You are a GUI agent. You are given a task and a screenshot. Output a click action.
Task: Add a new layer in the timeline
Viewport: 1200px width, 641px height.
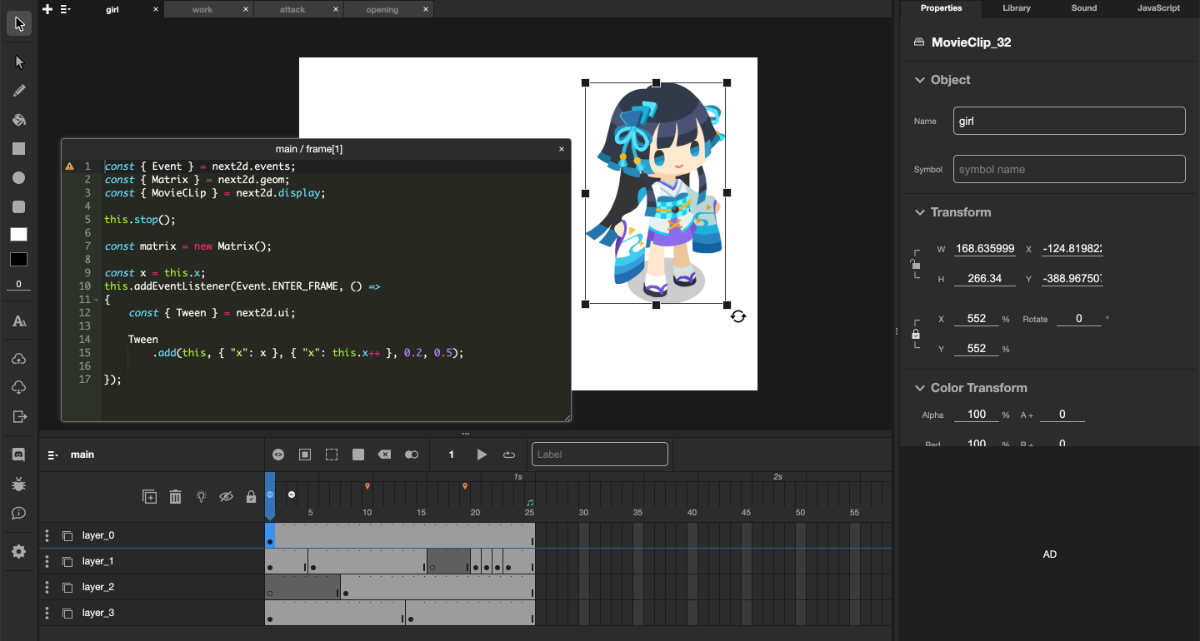click(149, 496)
